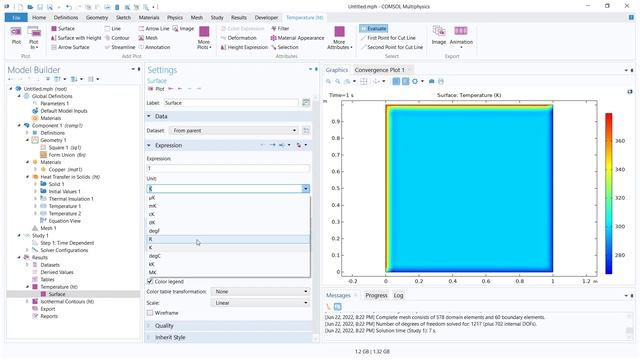
Task: Collapse the Unit combo box arrow
Action: pyautogui.click(x=306, y=189)
